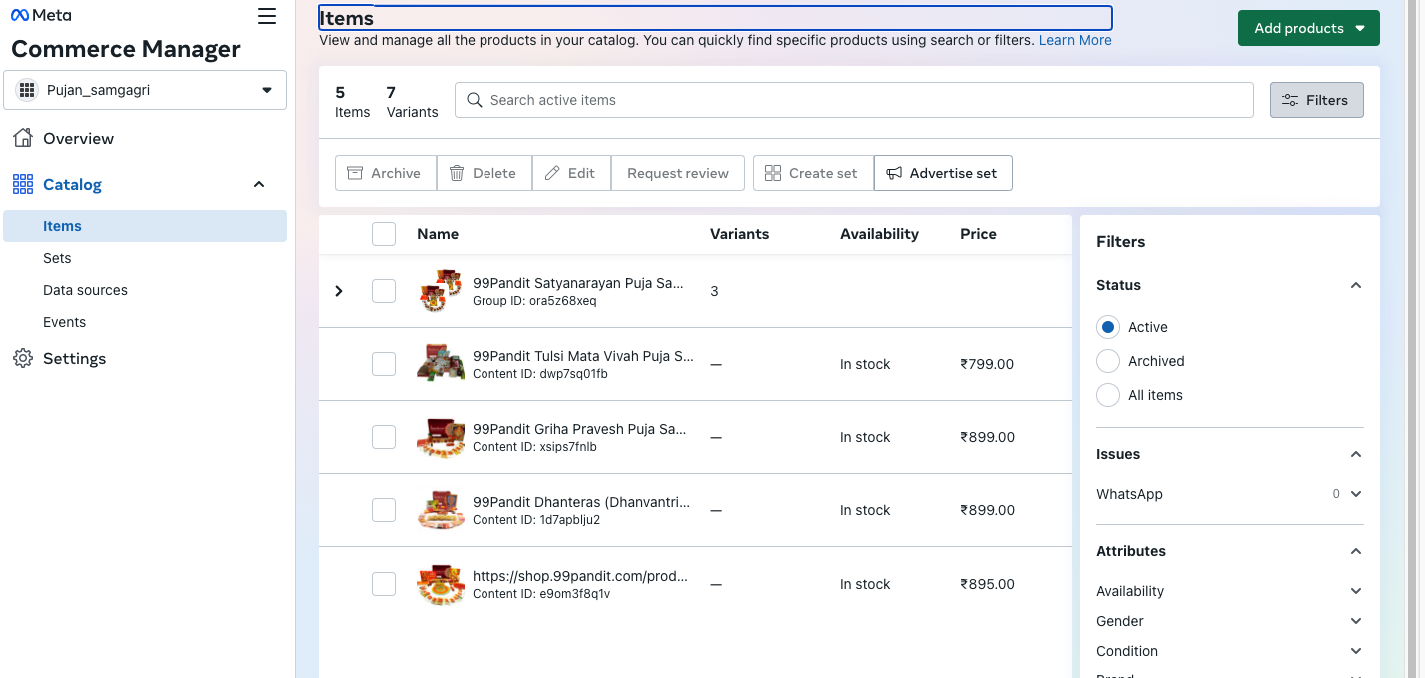
Task: Expand Satyanarayan Puja variants row arrow
Action: point(339,291)
